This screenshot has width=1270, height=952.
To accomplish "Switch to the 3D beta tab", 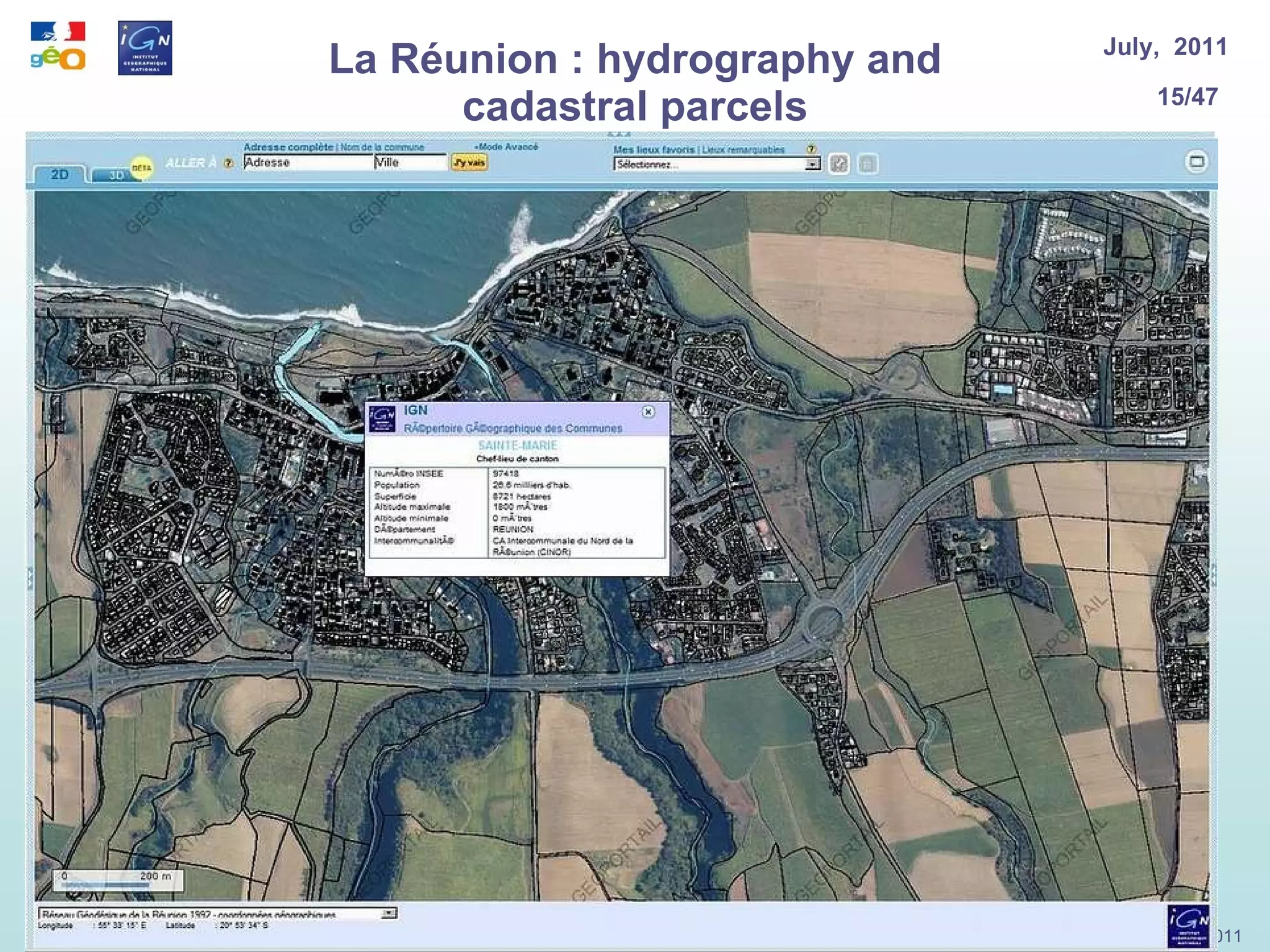I will coord(118,175).
